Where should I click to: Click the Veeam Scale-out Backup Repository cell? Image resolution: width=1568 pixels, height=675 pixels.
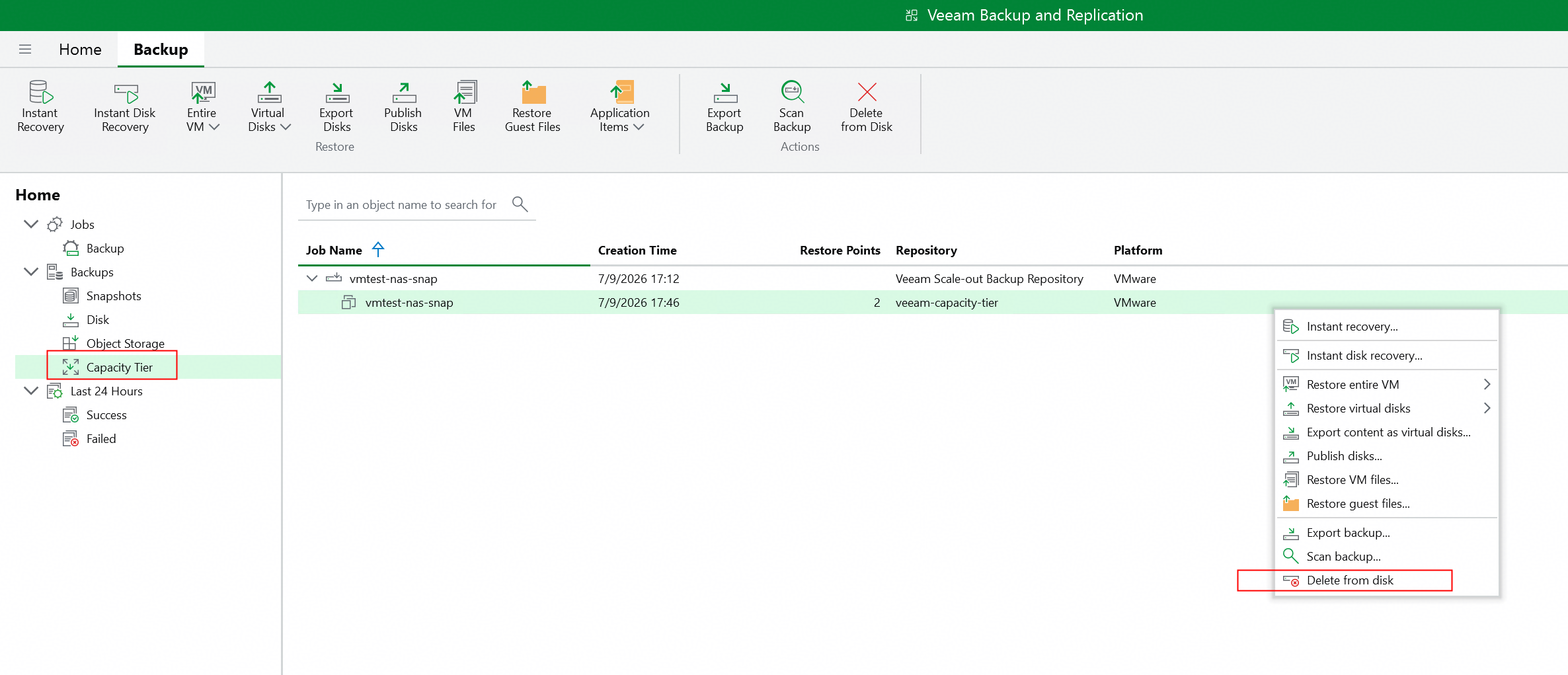(989, 279)
